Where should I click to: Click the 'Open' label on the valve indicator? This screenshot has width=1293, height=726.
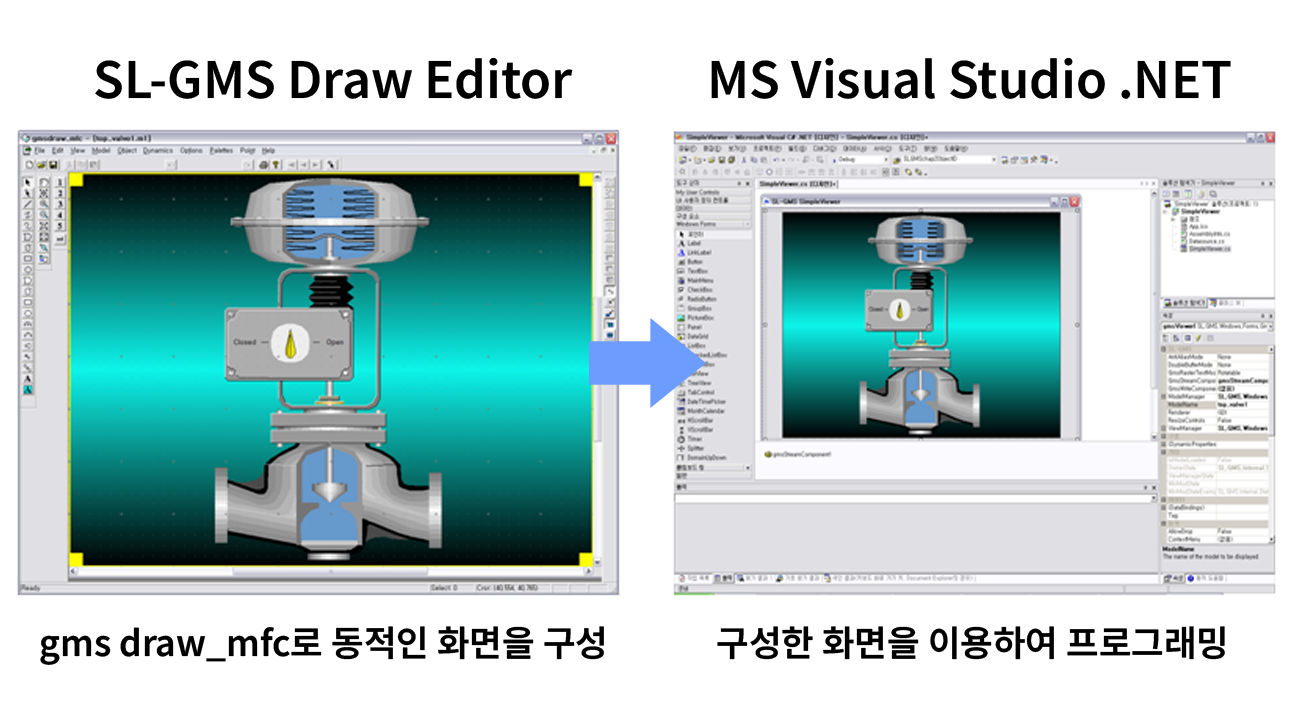pyautogui.click(x=336, y=342)
